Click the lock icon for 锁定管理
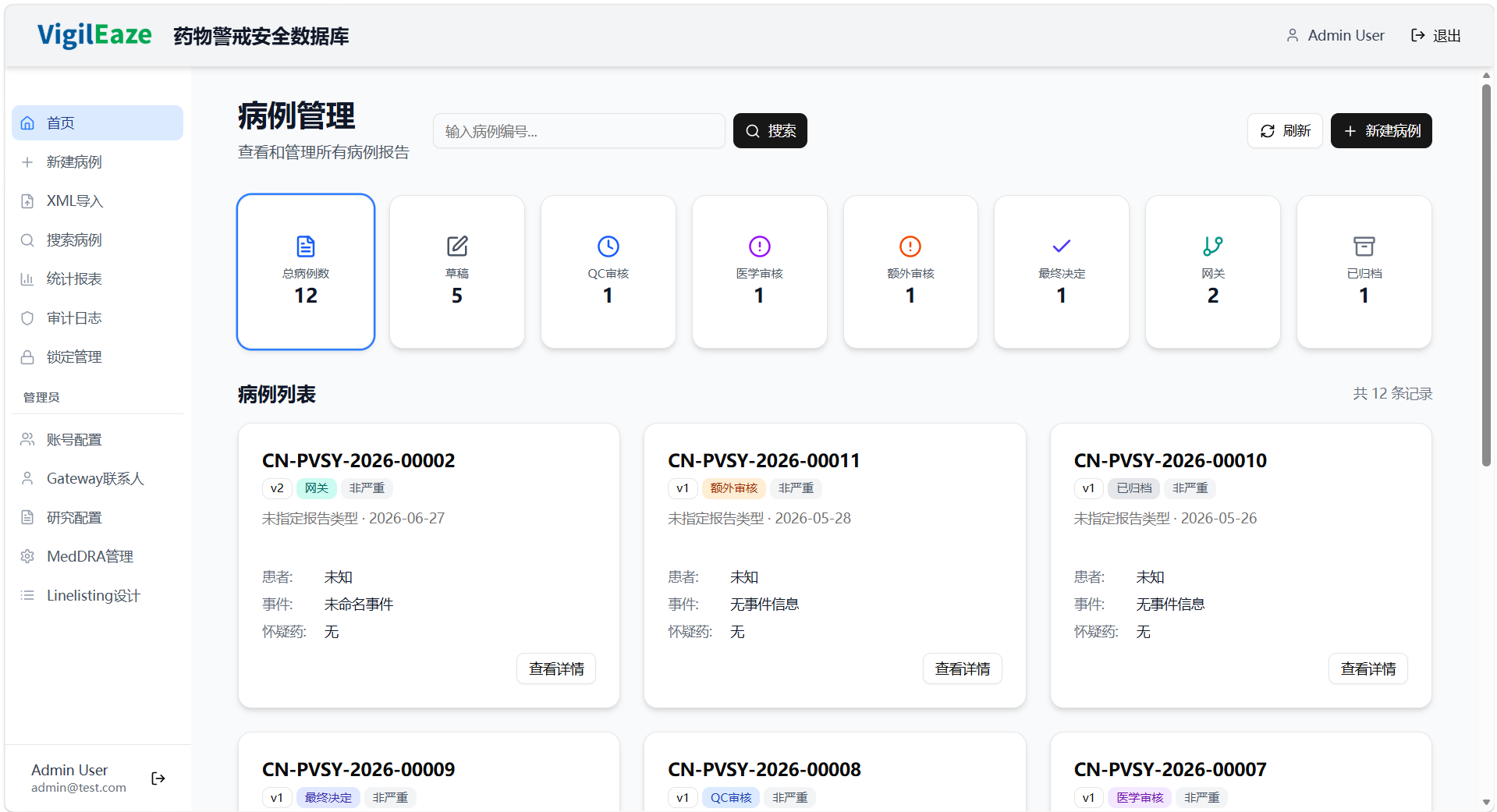The image size is (1497, 812). [27, 357]
